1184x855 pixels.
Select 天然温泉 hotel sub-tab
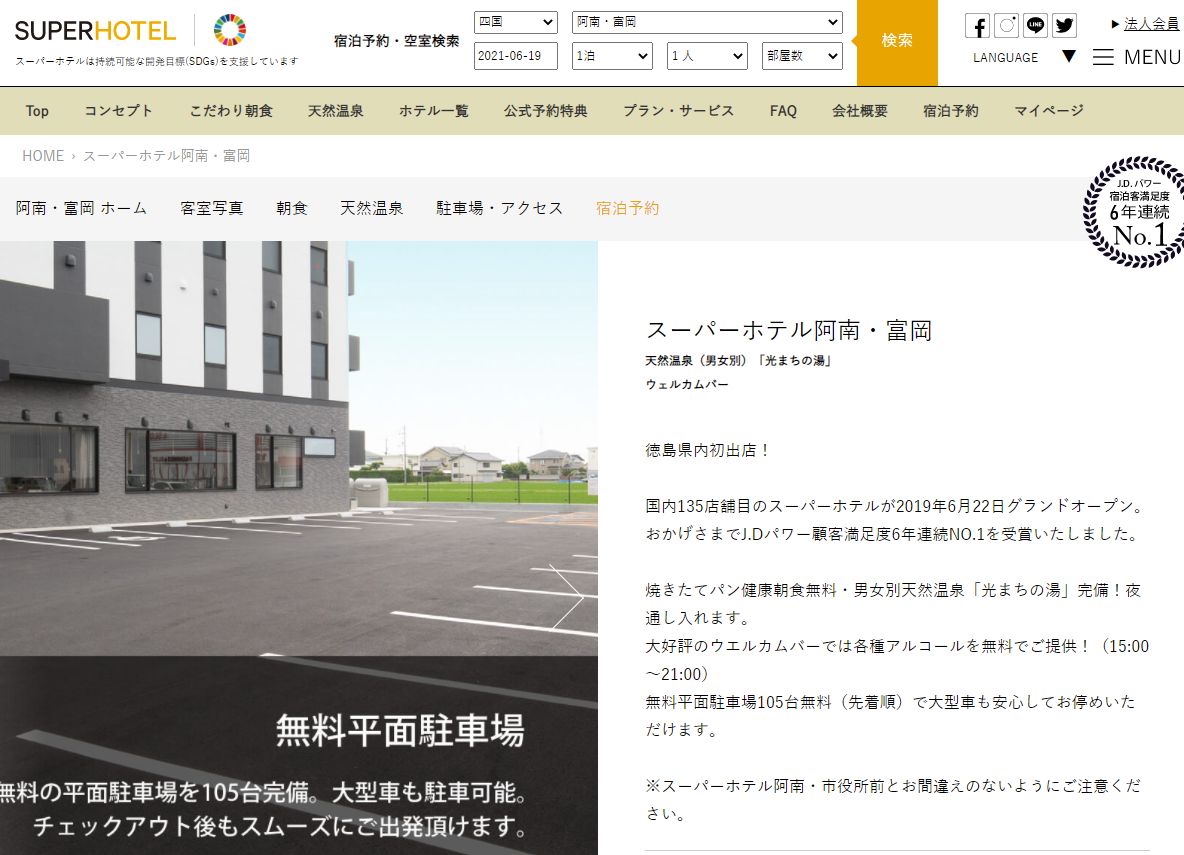pos(372,208)
